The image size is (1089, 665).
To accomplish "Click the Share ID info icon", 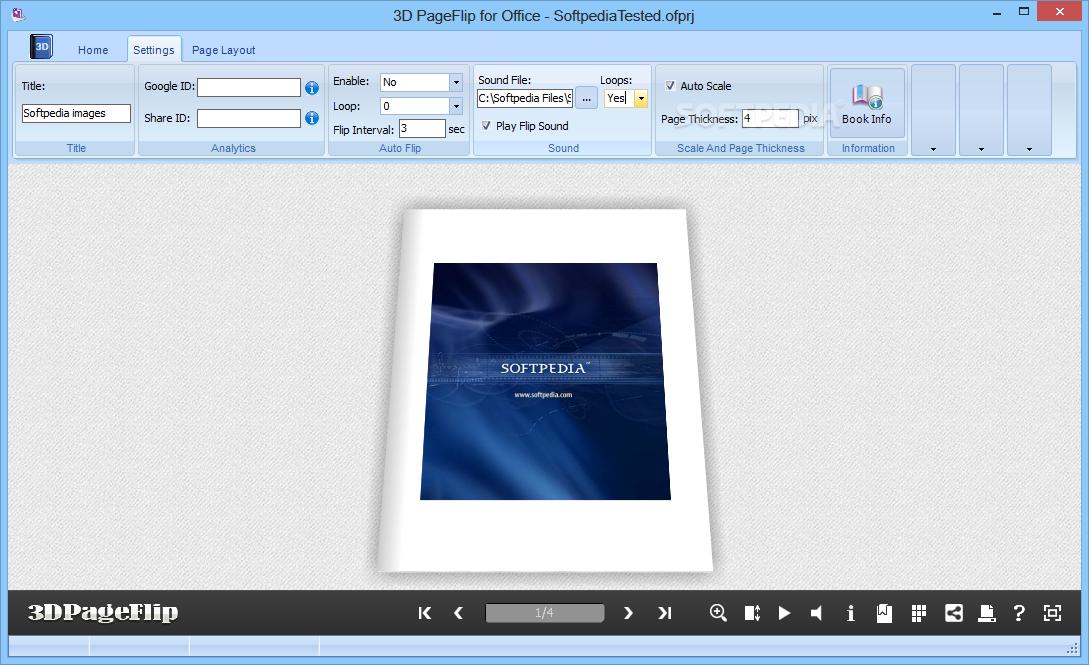I will 312,118.
